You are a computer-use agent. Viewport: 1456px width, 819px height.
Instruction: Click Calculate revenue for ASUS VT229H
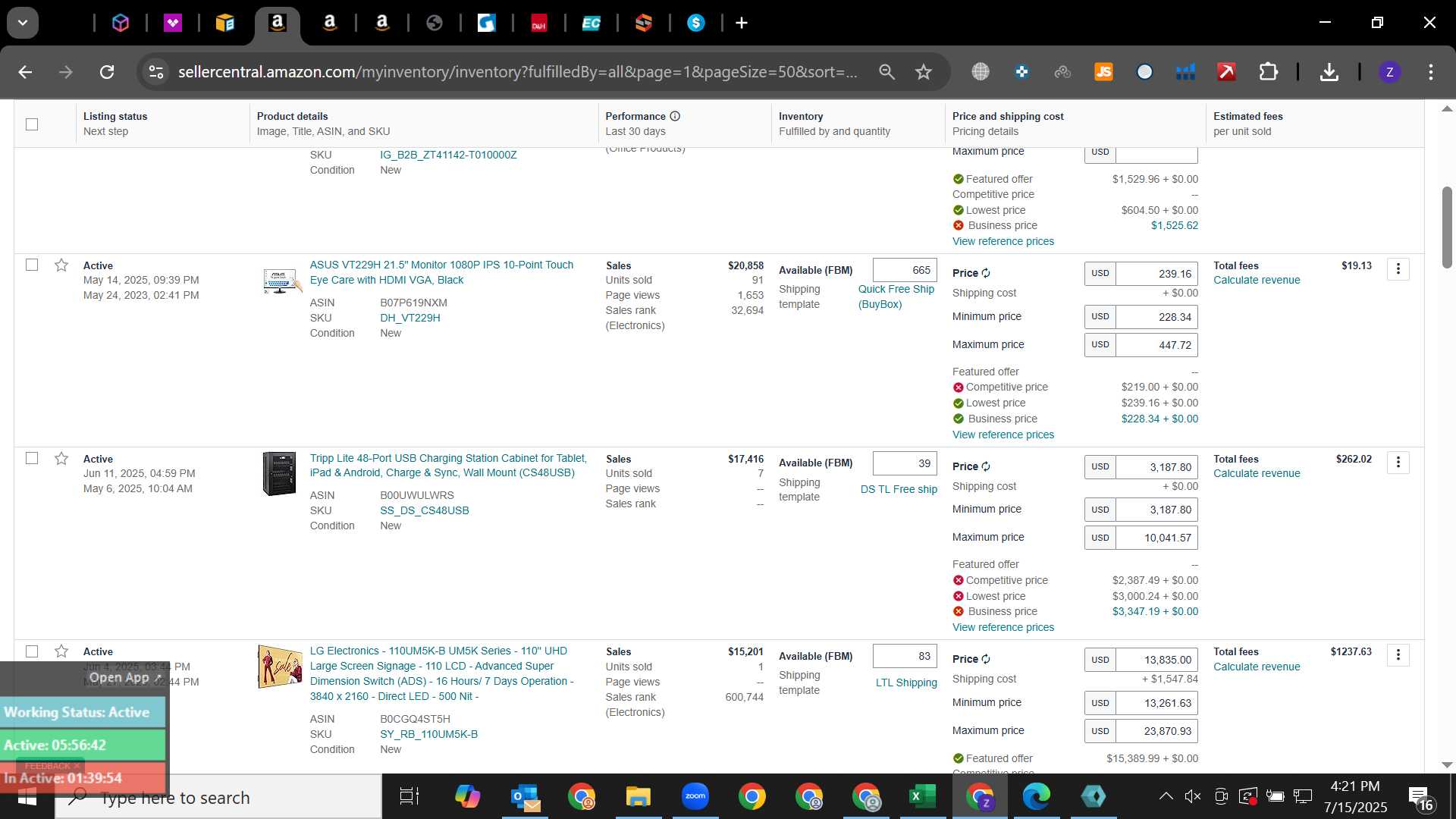click(x=1257, y=280)
